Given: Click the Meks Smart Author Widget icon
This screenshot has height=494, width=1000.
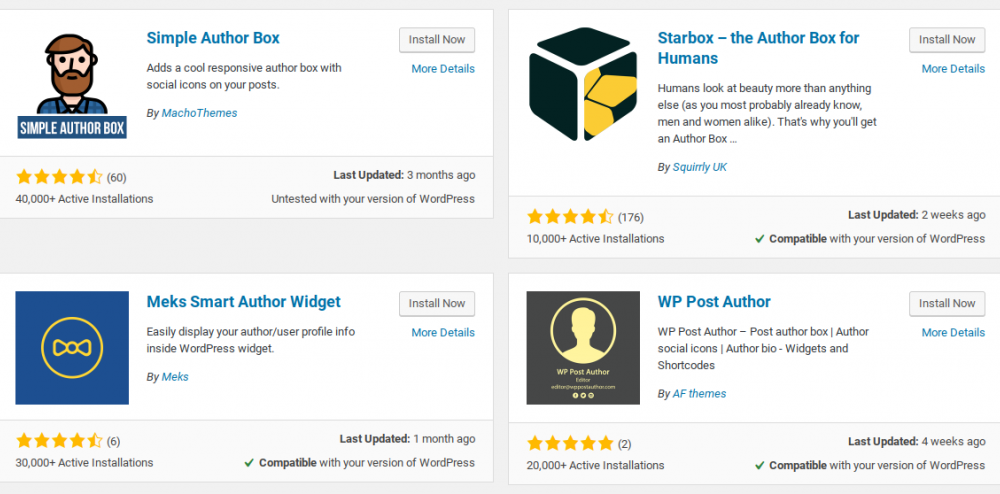Looking at the screenshot, I should click(x=72, y=348).
